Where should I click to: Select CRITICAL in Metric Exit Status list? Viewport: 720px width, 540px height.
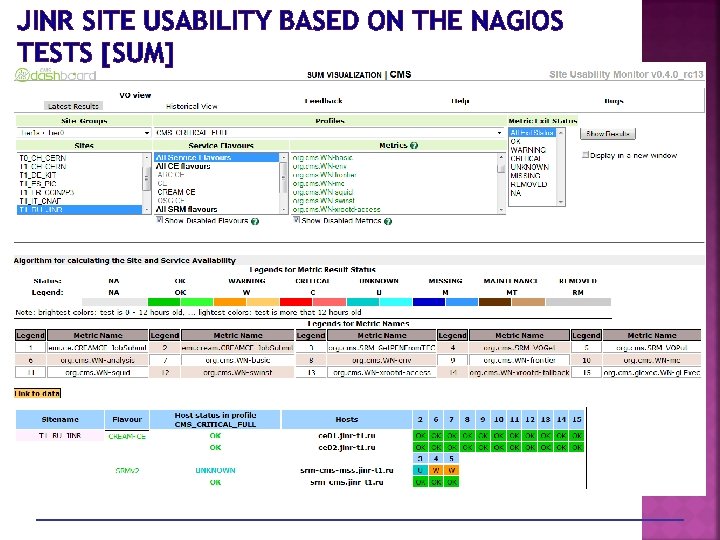point(526,158)
